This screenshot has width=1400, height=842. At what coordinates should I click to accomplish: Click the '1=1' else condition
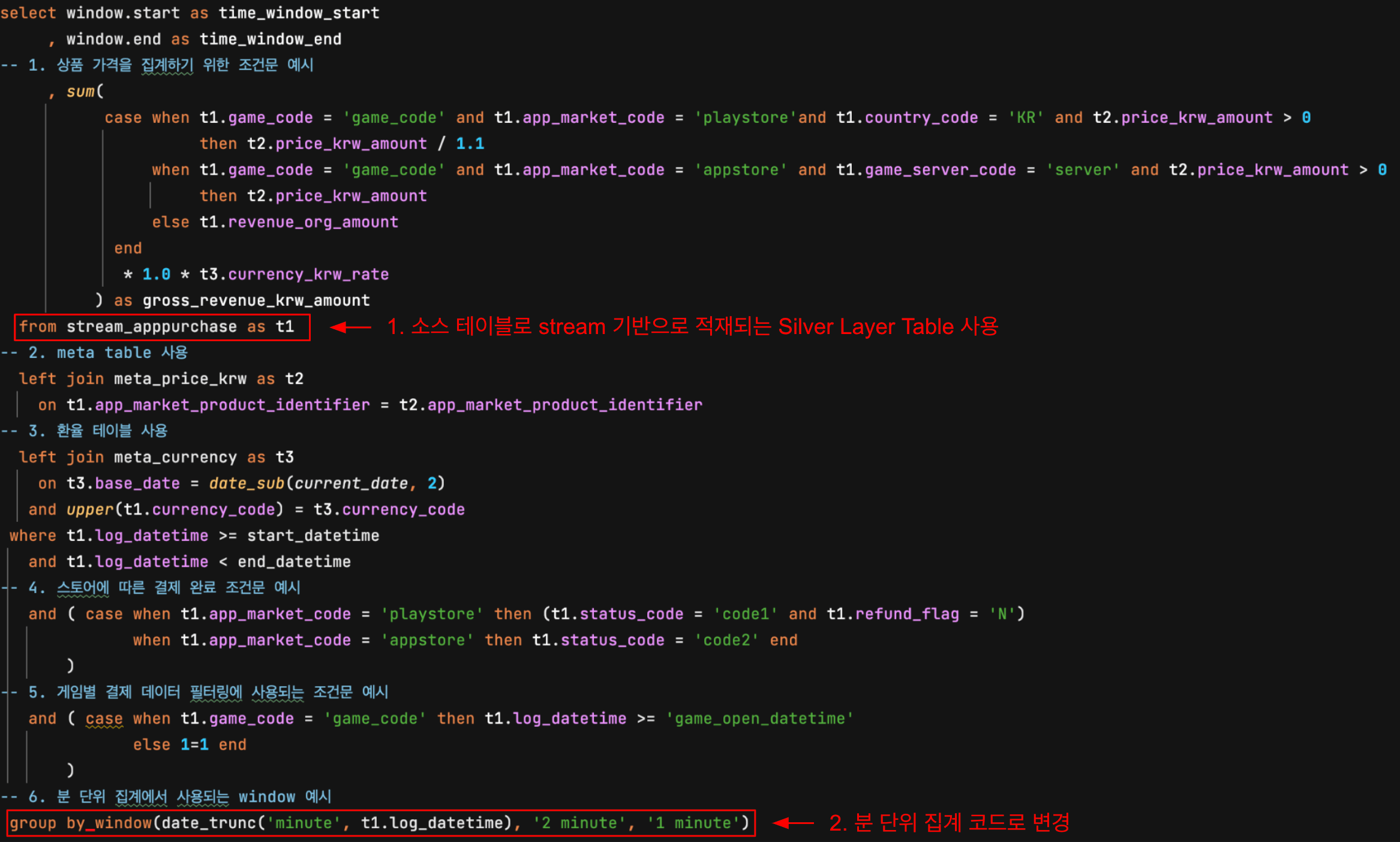point(194,744)
